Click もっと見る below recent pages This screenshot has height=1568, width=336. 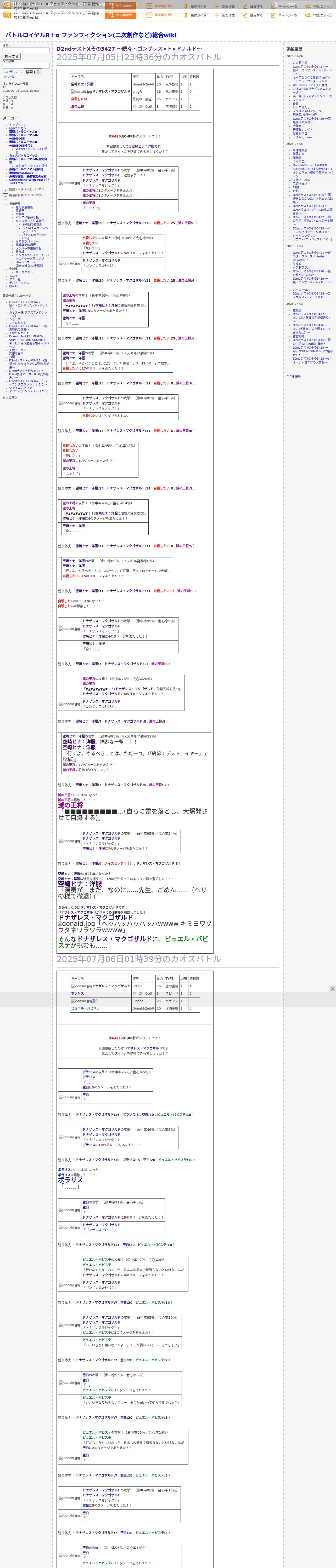tap(10, 397)
